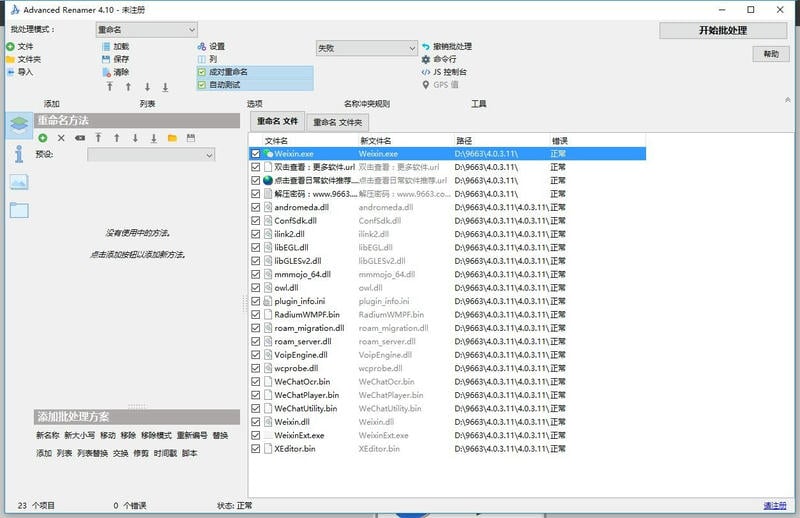Open the blue info sidebar icon
Screen dimensions: 800x518
pos(19,153)
